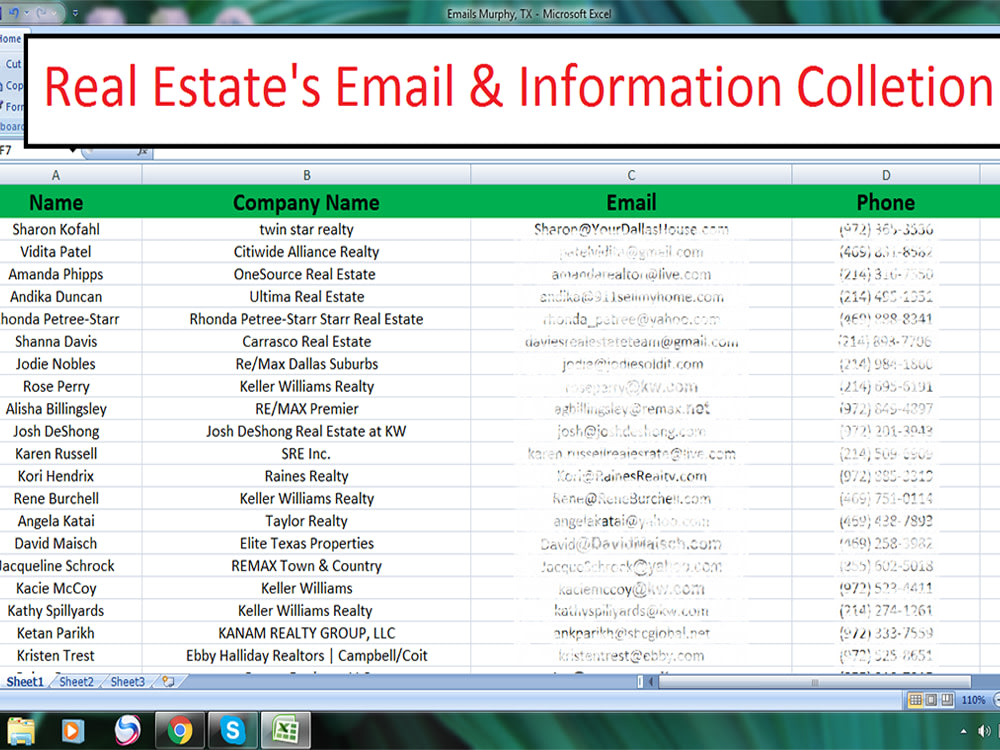Click the volume speaker icon in the tray

point(984,731)
